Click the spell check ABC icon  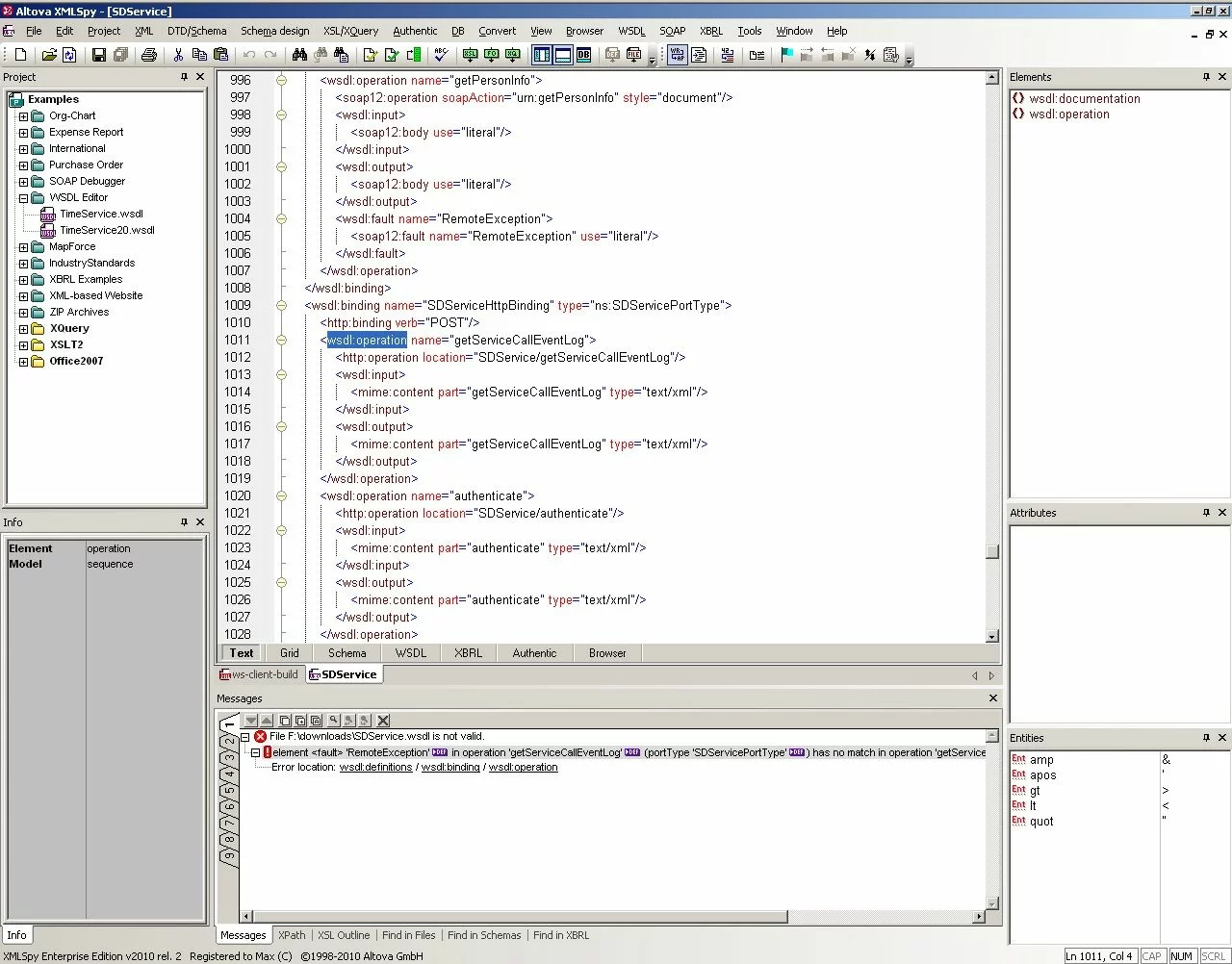[441, 55]
